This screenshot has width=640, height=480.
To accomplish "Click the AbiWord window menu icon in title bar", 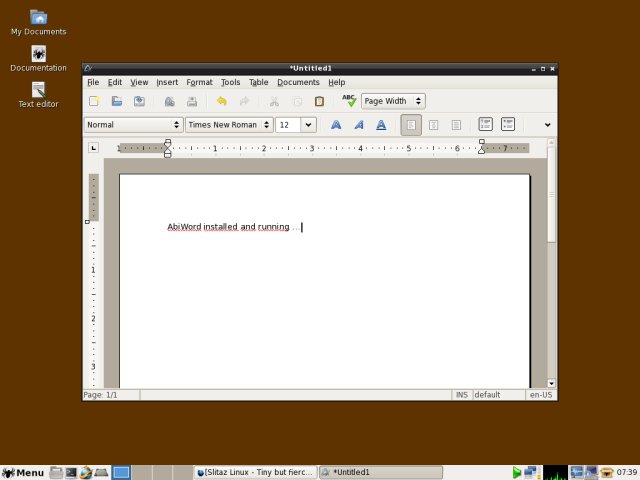I will coord(88,68).
